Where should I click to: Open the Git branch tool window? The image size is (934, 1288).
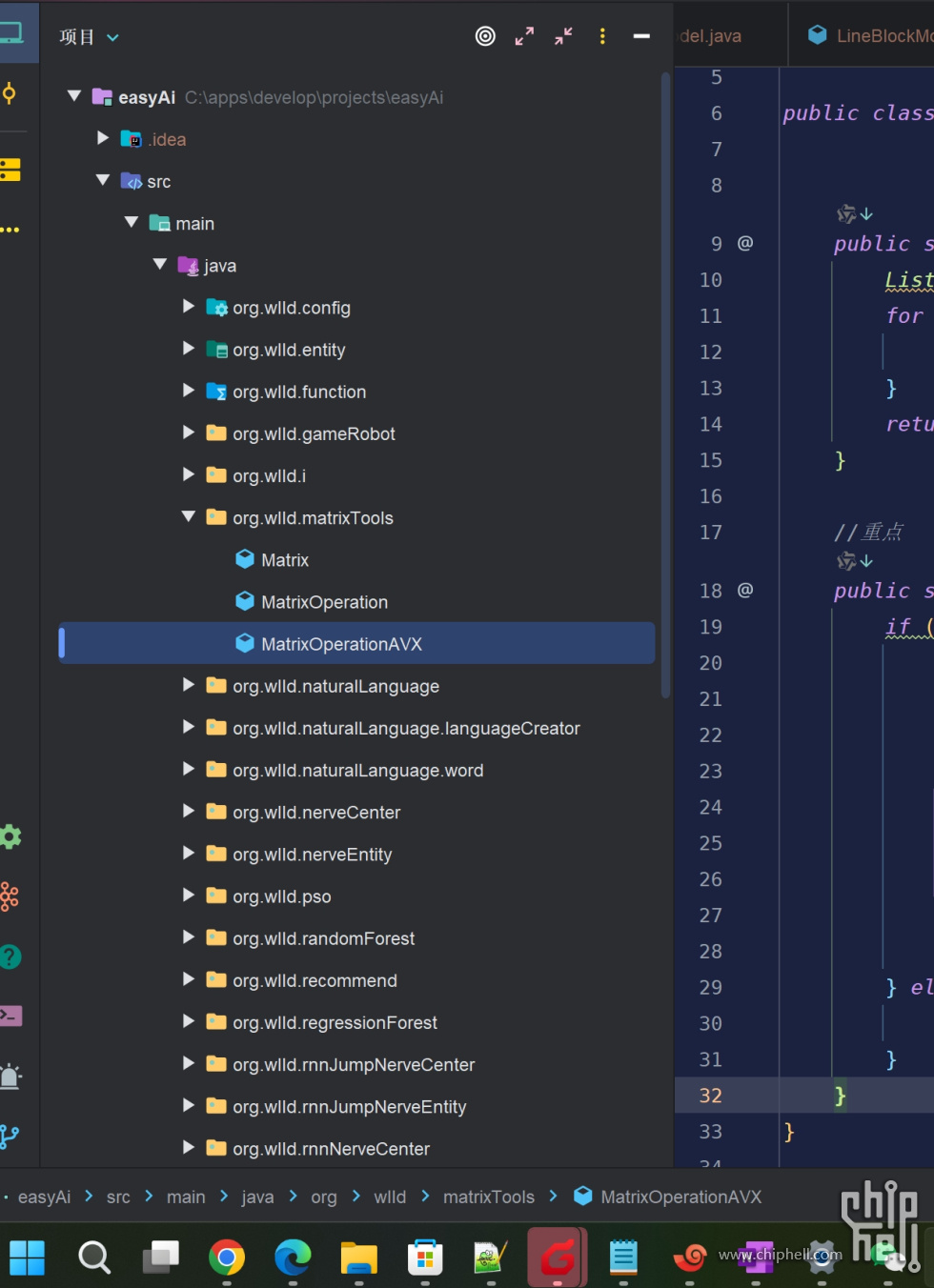10,1137
